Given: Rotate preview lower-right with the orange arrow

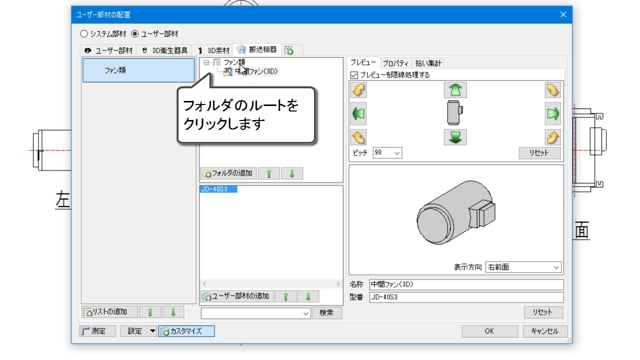Looking at the screenshot, I should coord(553,138).
